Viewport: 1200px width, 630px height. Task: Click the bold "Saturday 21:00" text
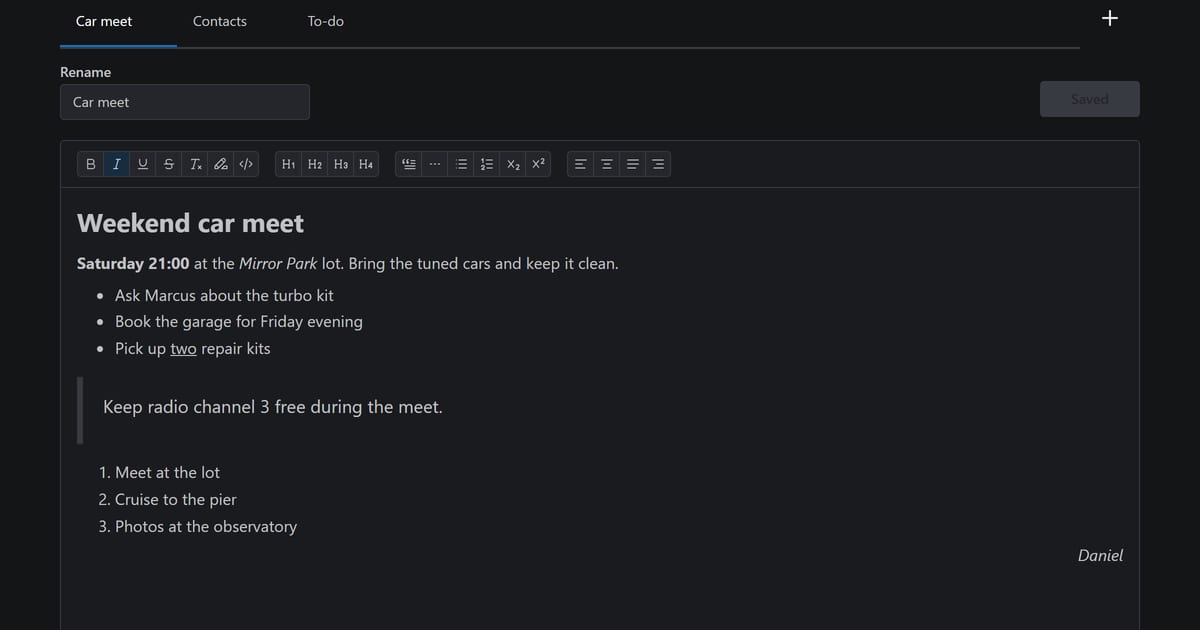pos(133,264)
